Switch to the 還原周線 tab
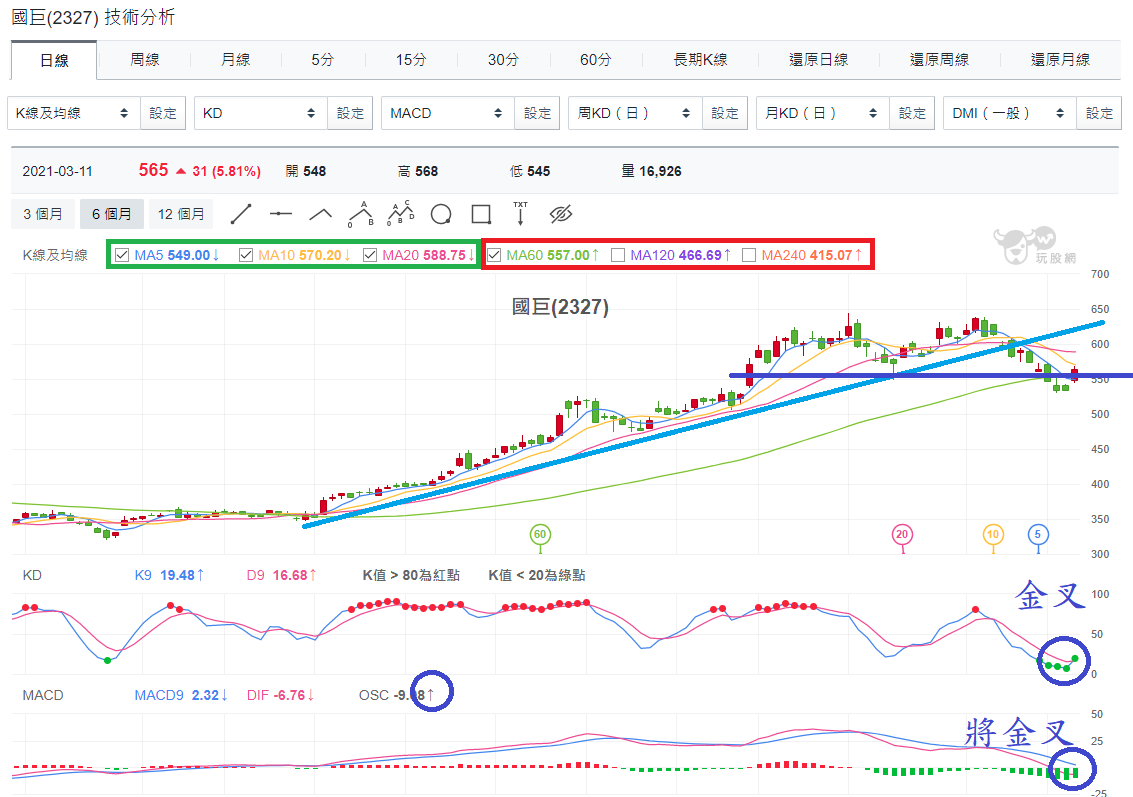 (939, 60)
